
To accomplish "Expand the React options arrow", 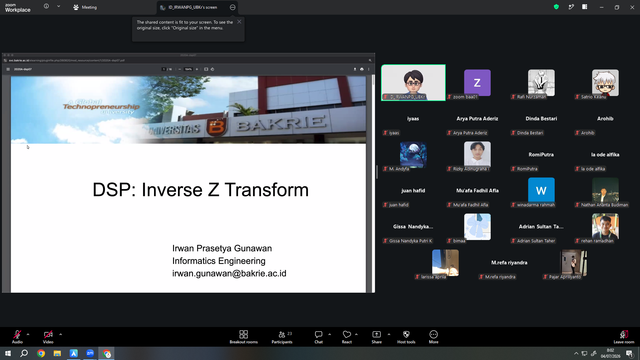I will (x=356, y=334).
